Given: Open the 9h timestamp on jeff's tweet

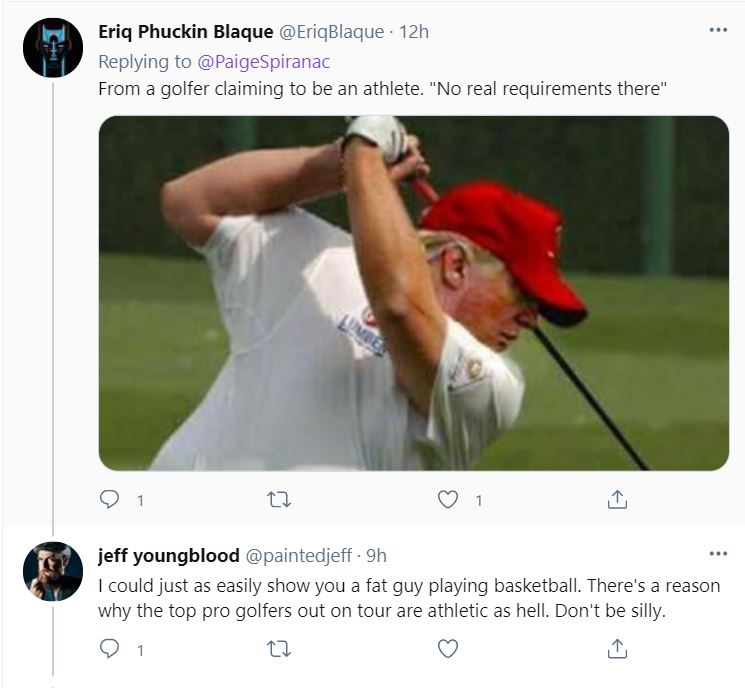Looking at the screenshot, I should pyautogui.click(x=377, y=556).
